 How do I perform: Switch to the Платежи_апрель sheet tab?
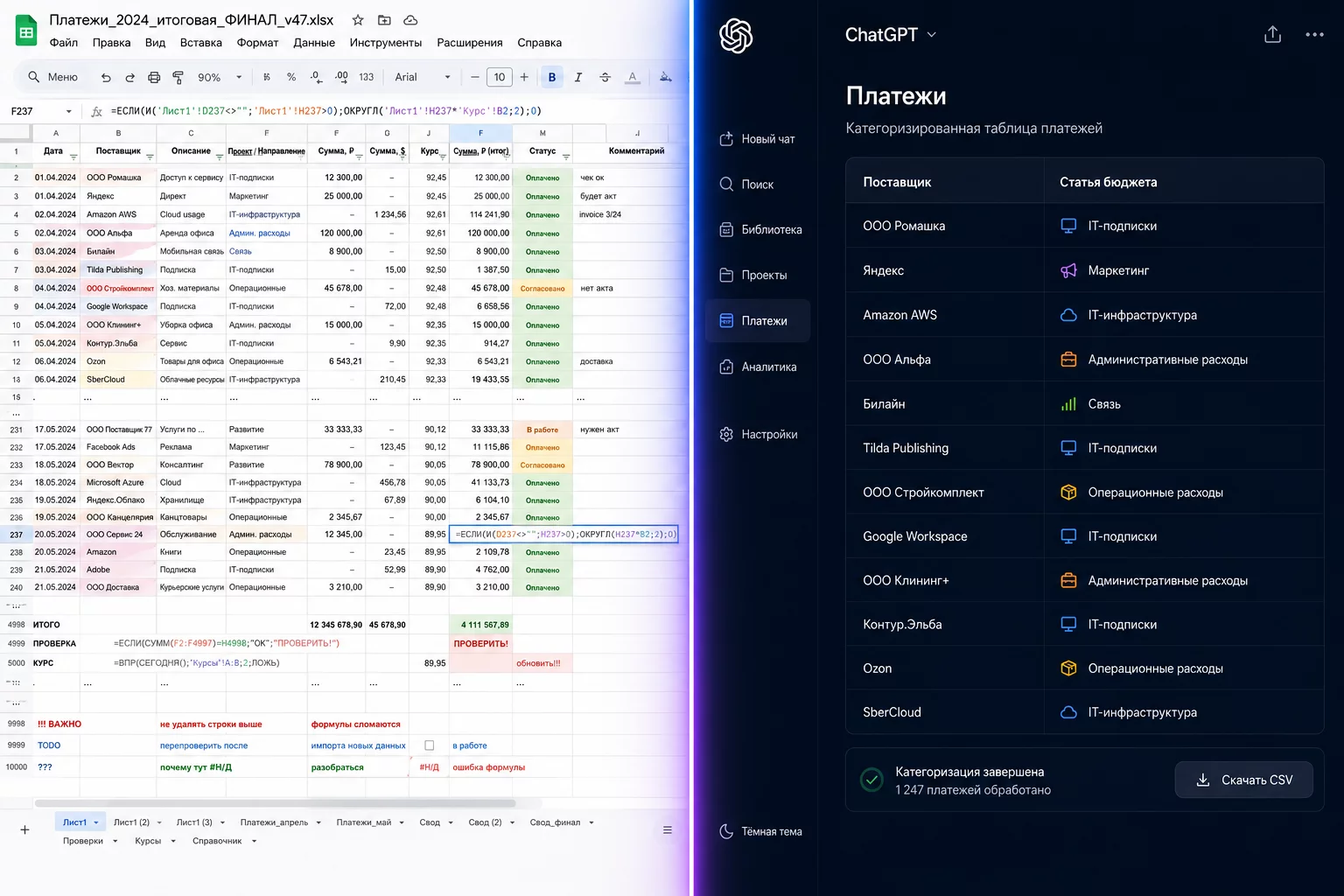(x=274, y=822)
